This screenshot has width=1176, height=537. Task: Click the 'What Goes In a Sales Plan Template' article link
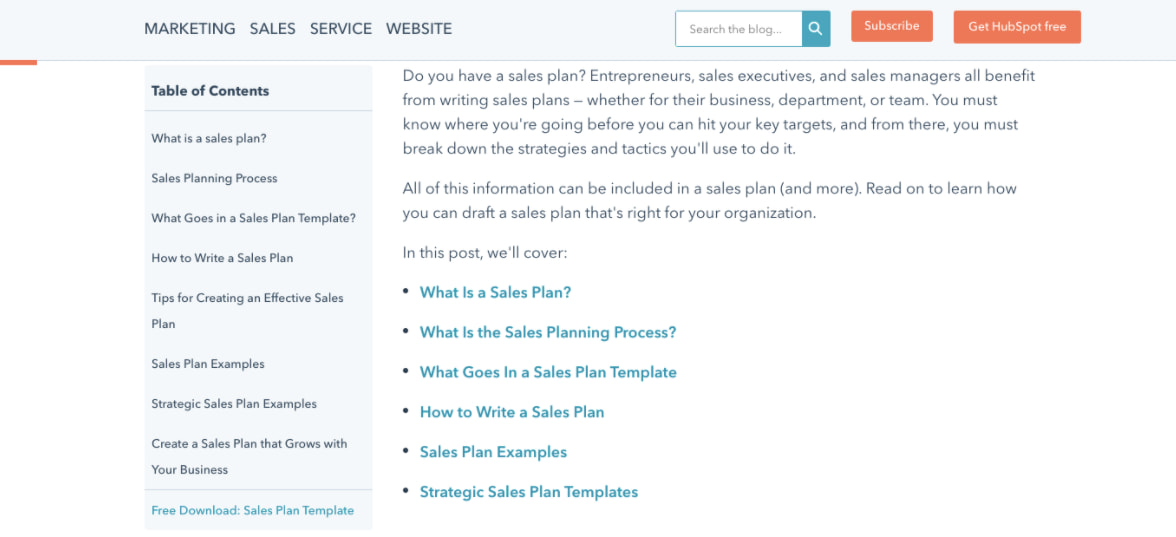pyautogui.click(x=548, y=372)
